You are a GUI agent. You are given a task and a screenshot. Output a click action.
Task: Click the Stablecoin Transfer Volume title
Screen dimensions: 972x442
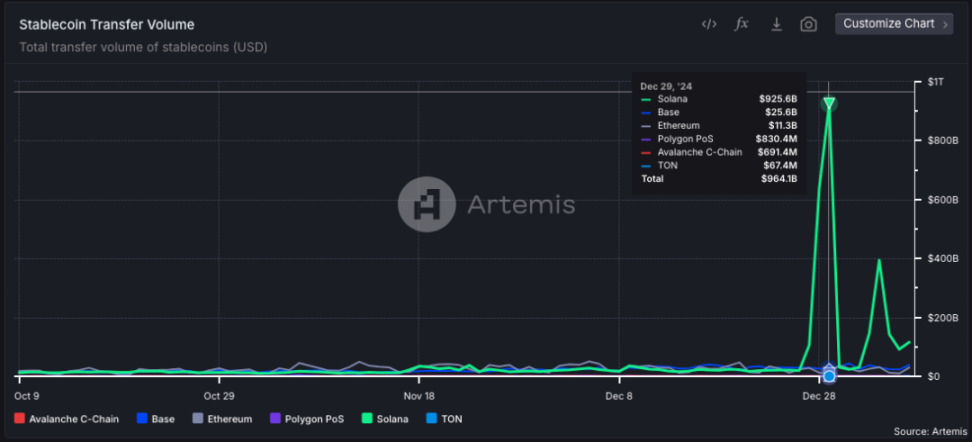point(107,25)
